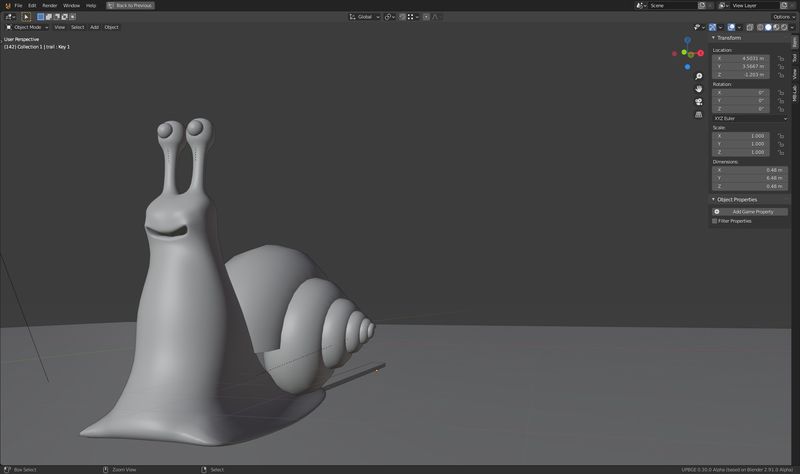
Task: Click the zoom view magnifier icon
Action: 698,77
